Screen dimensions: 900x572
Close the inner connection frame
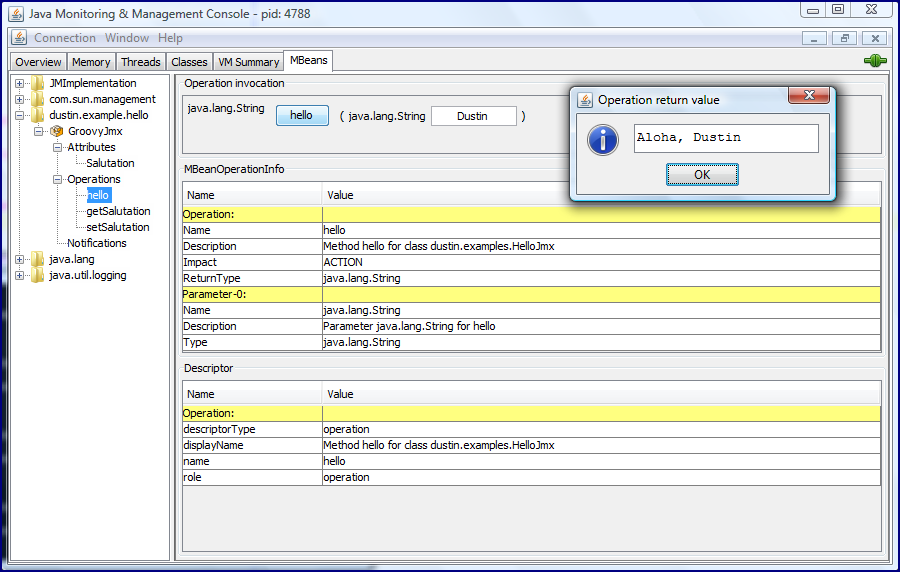[875, 38]
